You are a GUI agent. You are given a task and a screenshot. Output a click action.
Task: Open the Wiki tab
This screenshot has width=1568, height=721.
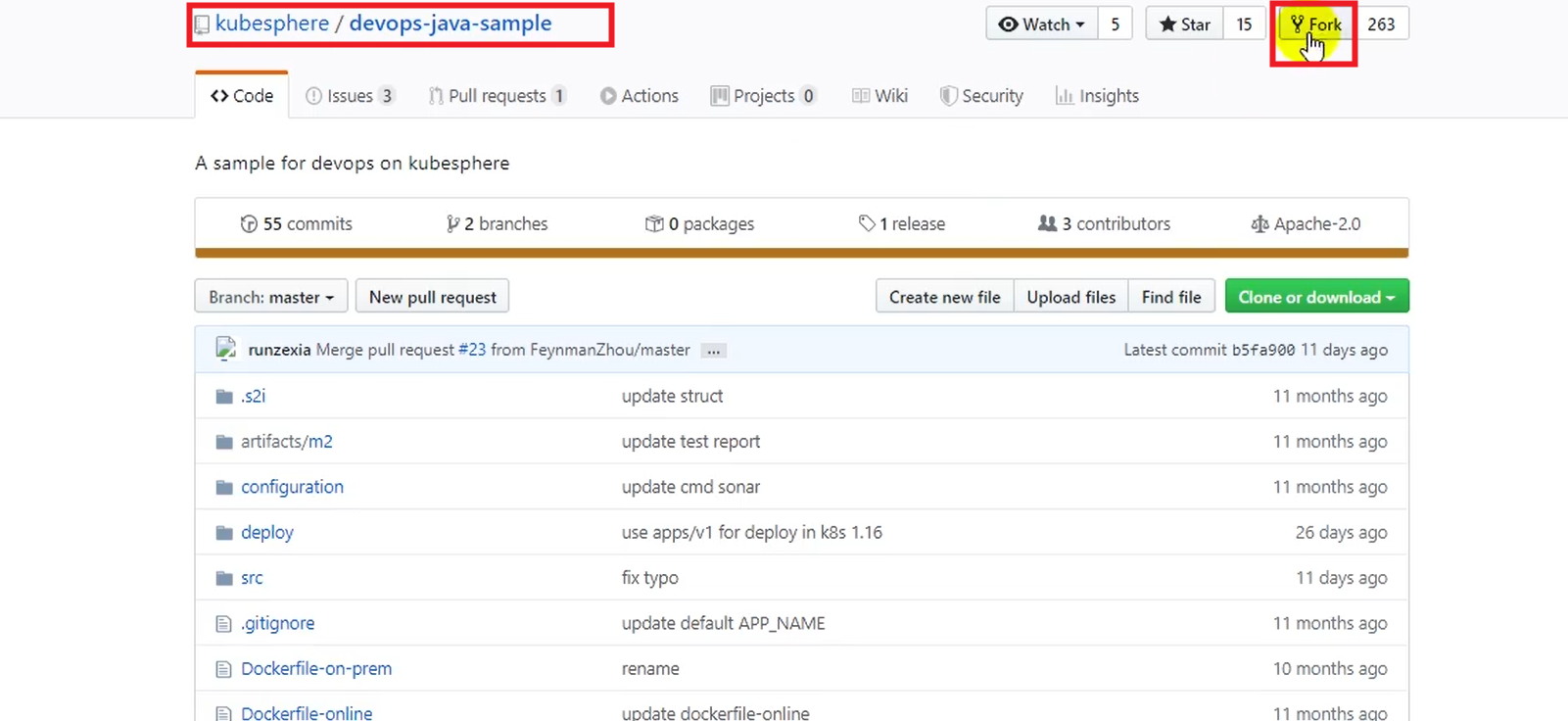pos(879,95)
